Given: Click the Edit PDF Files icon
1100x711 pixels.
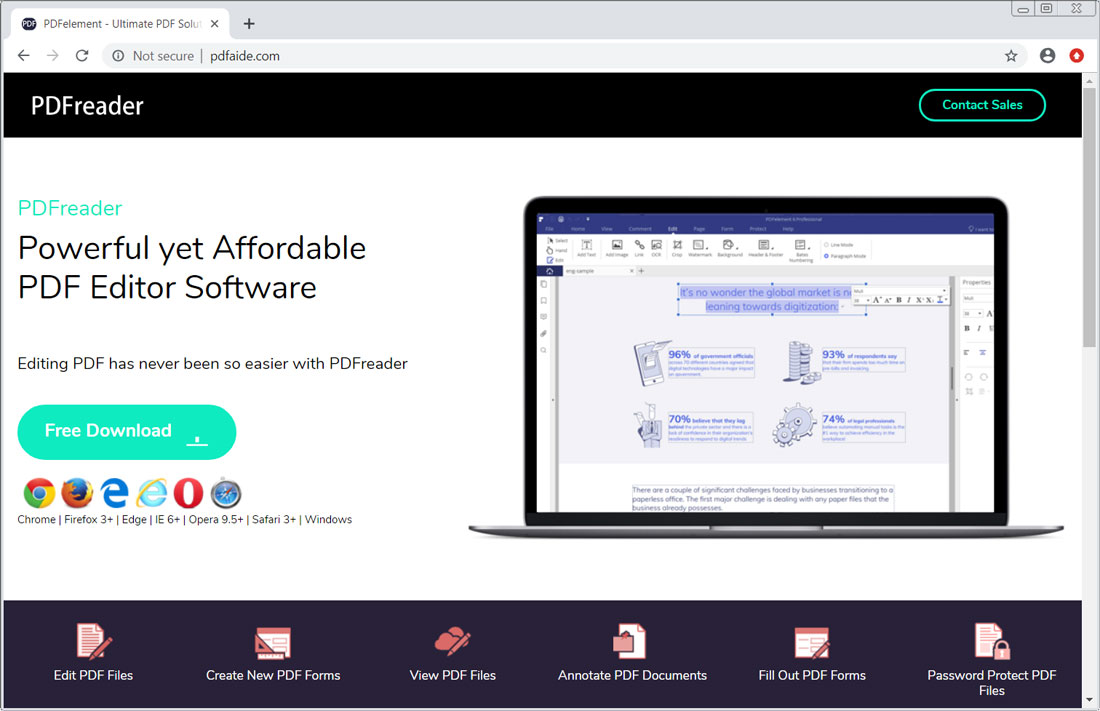Looking at the screenshot, I should 94,641.
